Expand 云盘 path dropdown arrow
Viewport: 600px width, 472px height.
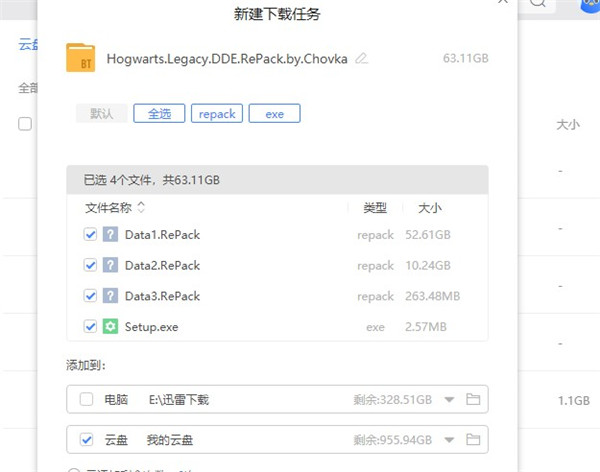coord(449,440)
